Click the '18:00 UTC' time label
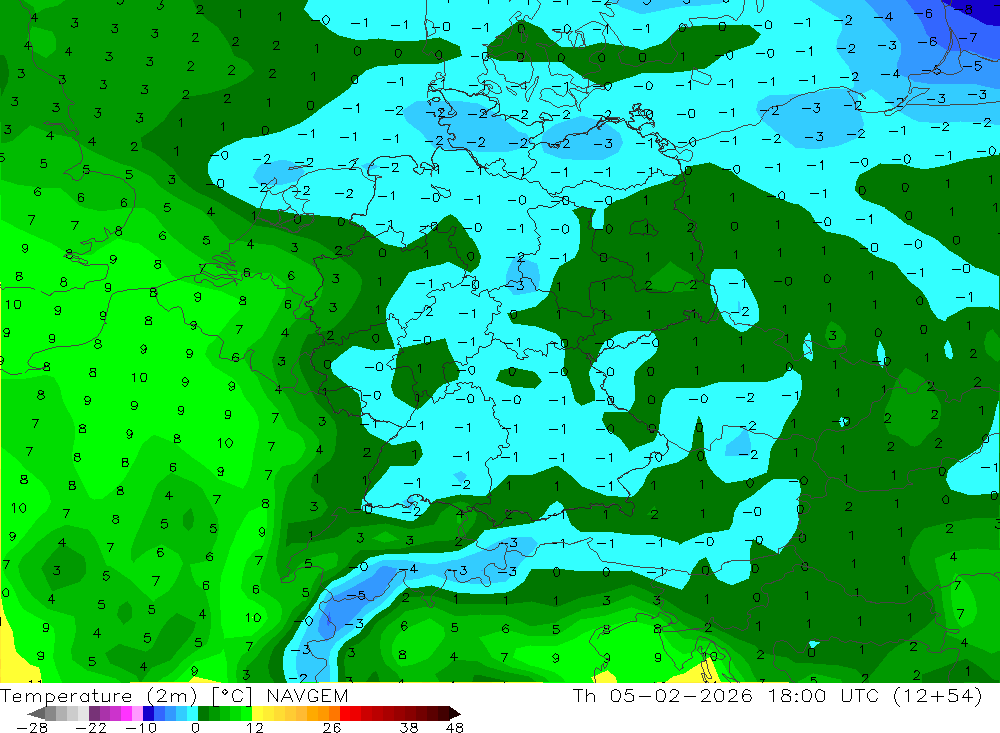 click(823, 696)
